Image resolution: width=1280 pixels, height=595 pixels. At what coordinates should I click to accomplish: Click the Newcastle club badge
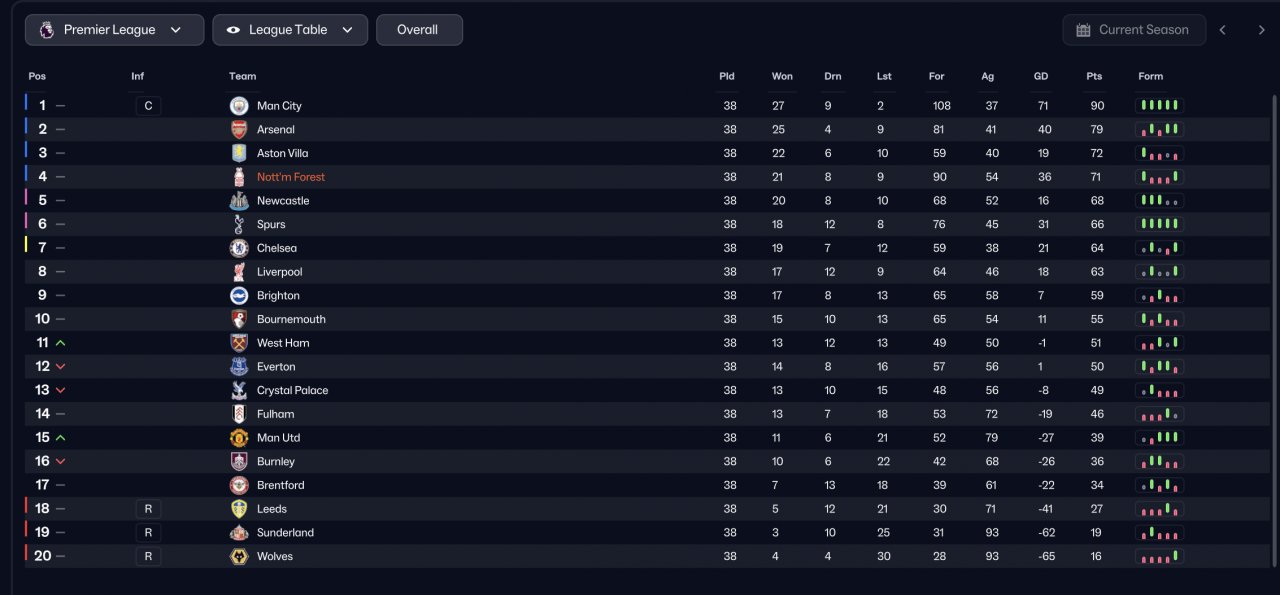[238, 201]
